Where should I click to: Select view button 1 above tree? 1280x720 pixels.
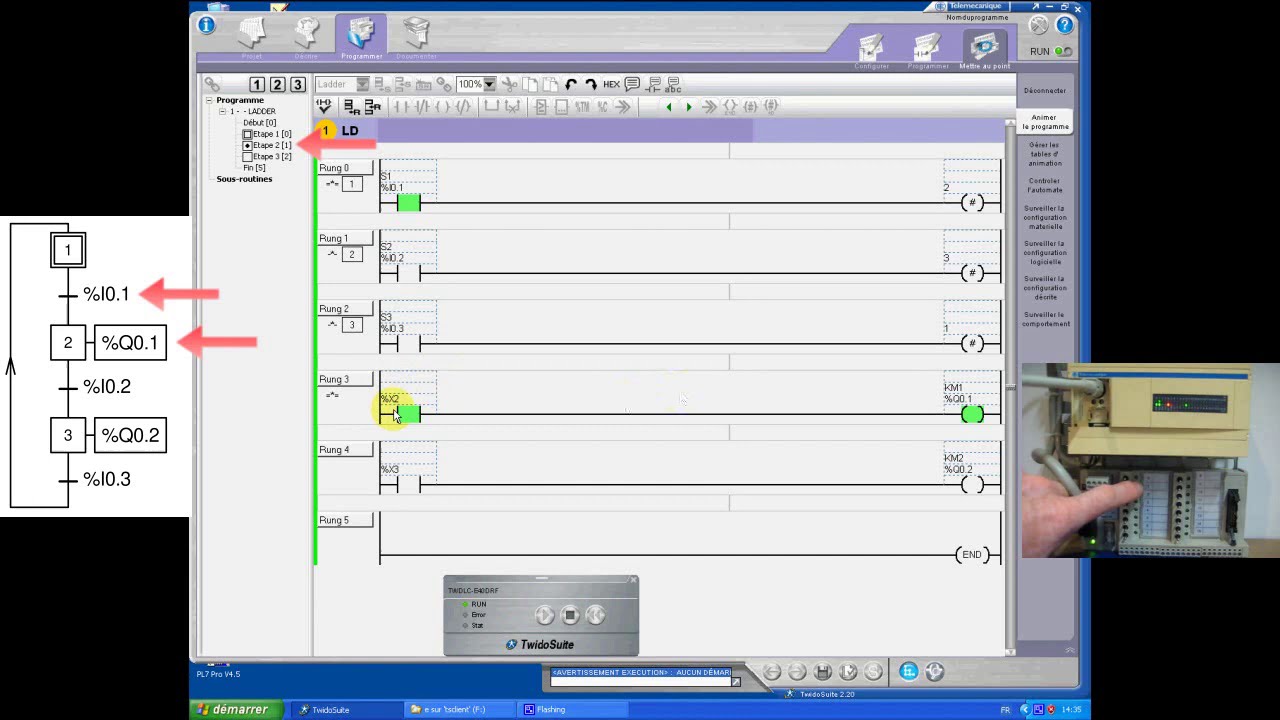(x=257, y=85)
